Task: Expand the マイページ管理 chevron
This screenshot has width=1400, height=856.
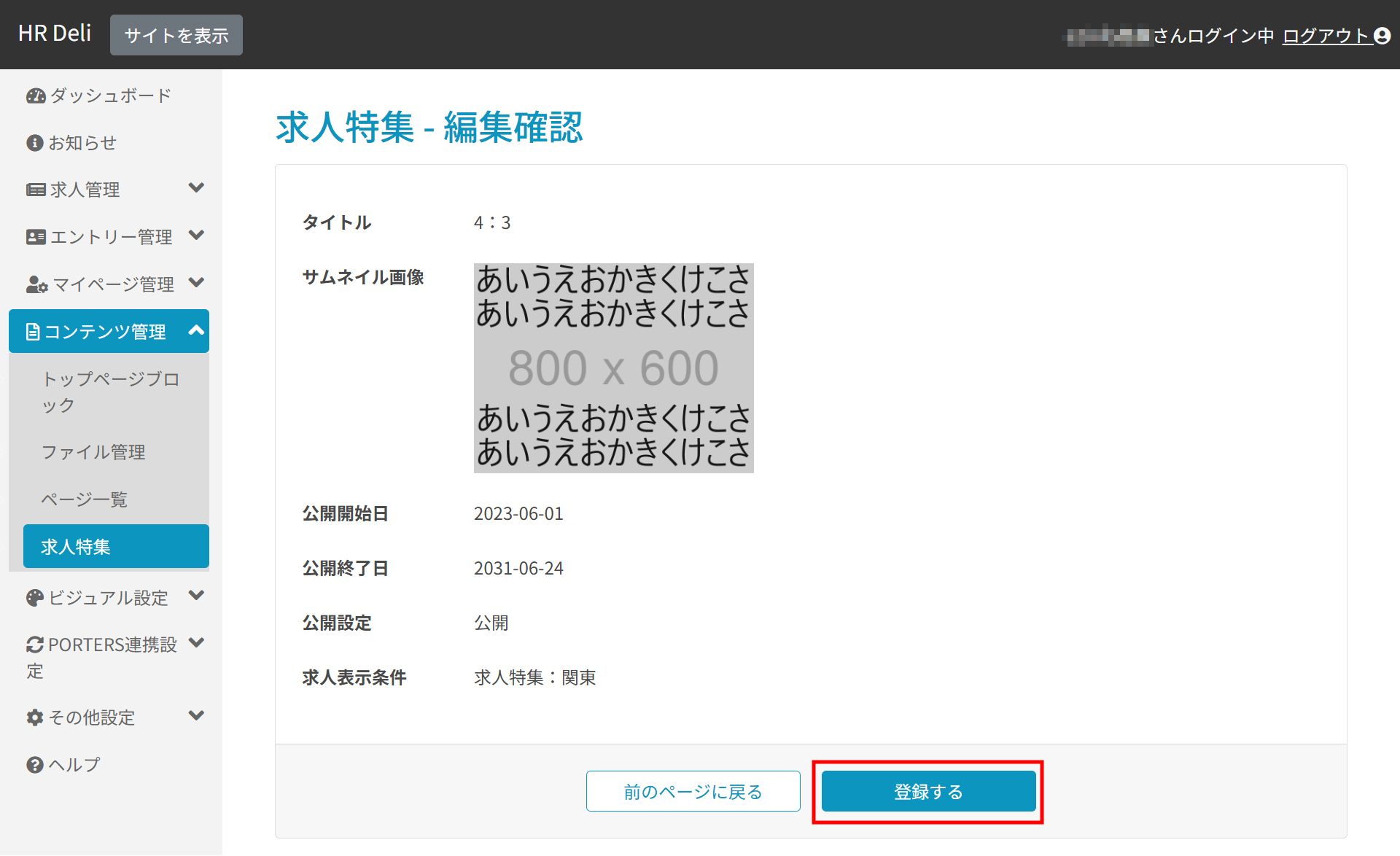Action: pos(196,283)
